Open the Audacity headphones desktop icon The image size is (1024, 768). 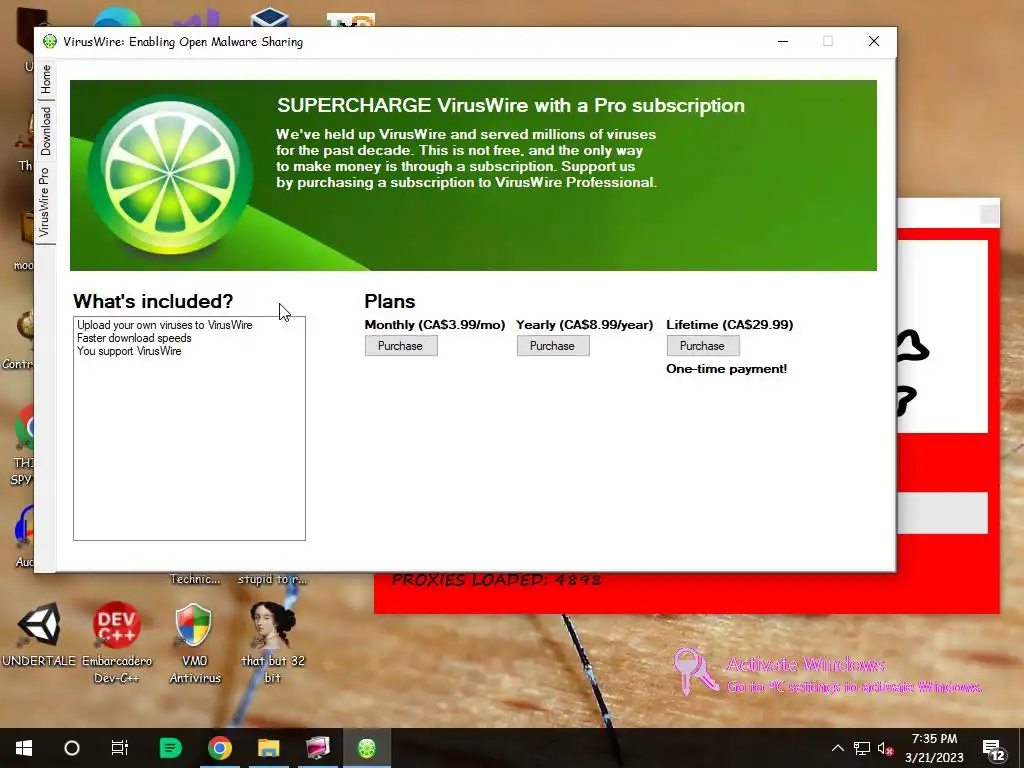tap(24, 536)
